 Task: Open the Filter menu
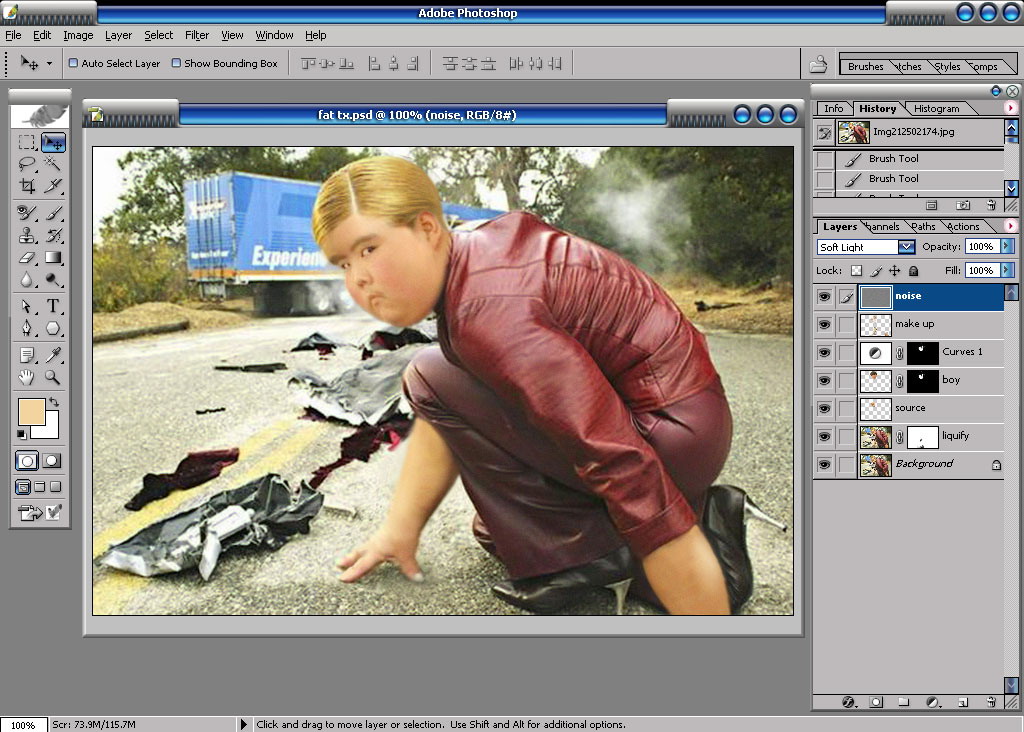197,35
